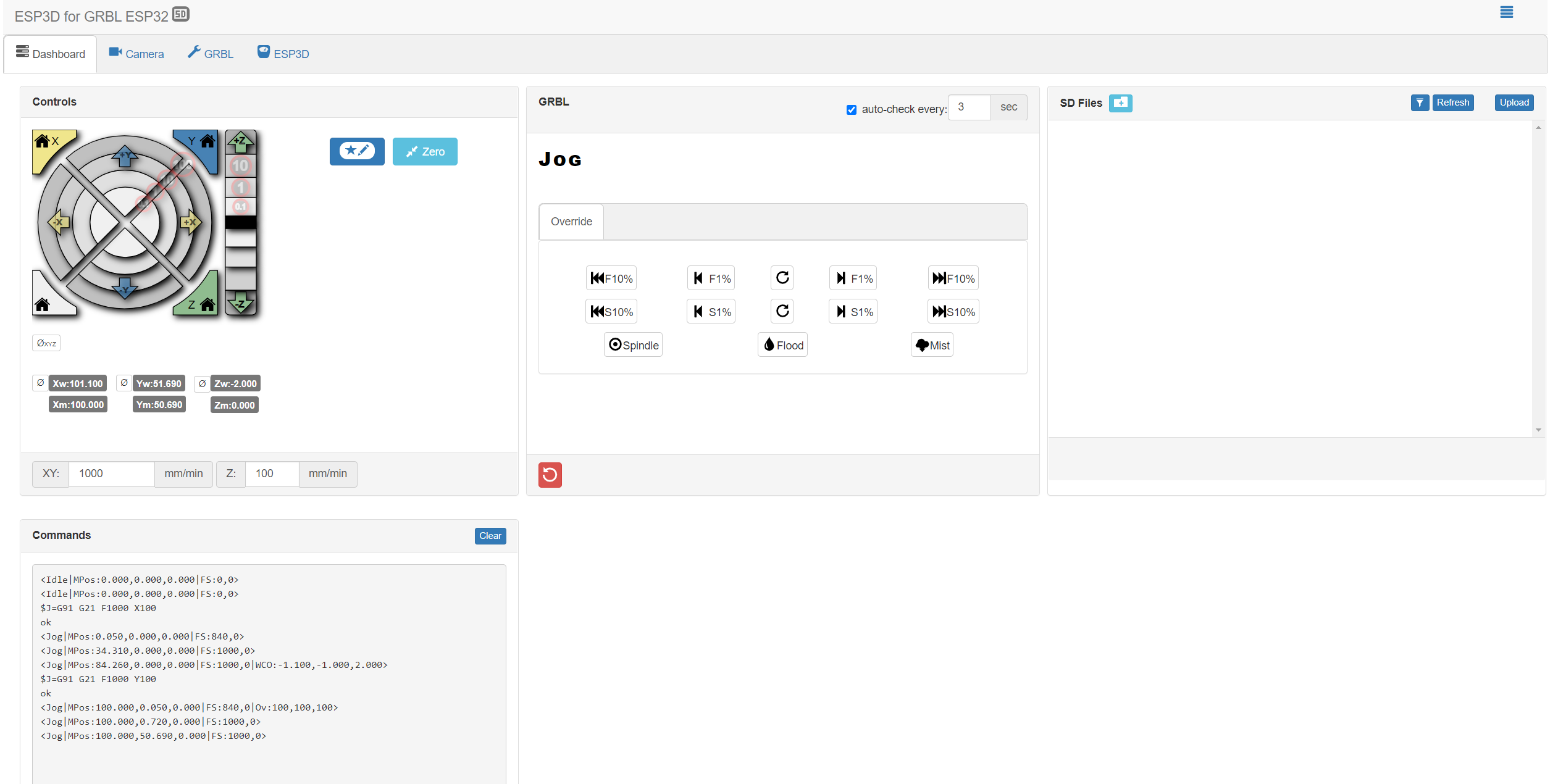The width and height of the screenshot is (1558, 784).
Task: Open the Dashboard tab
Action: click(51, 54)
